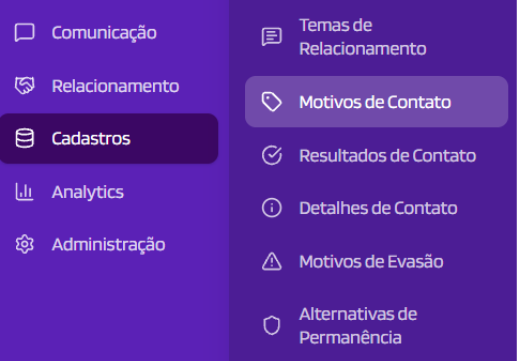The width and height of the screenshot is (517, 361).
Task: Choose Motivos de Evasão from the submenu
Action: (x=371, y=262)
